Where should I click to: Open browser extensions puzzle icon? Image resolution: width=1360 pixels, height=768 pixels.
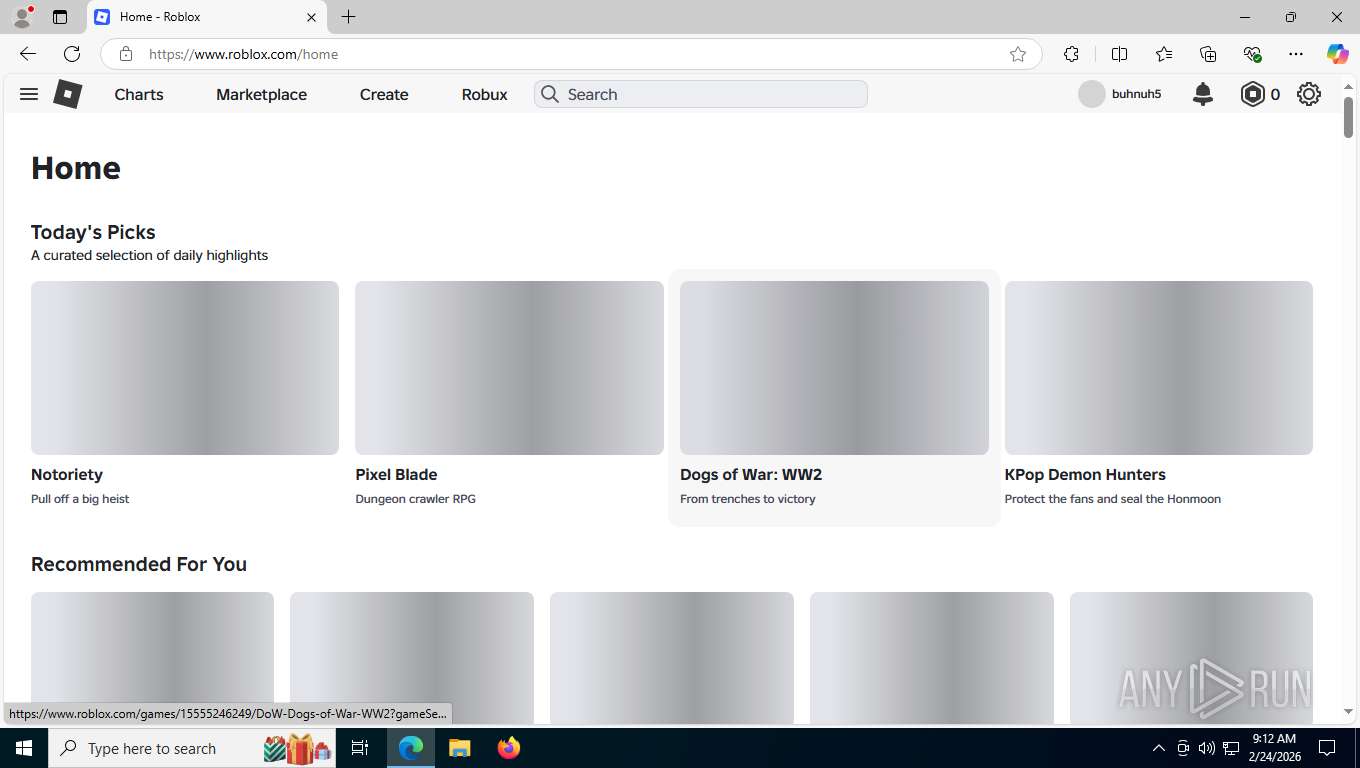[1071, 54]
